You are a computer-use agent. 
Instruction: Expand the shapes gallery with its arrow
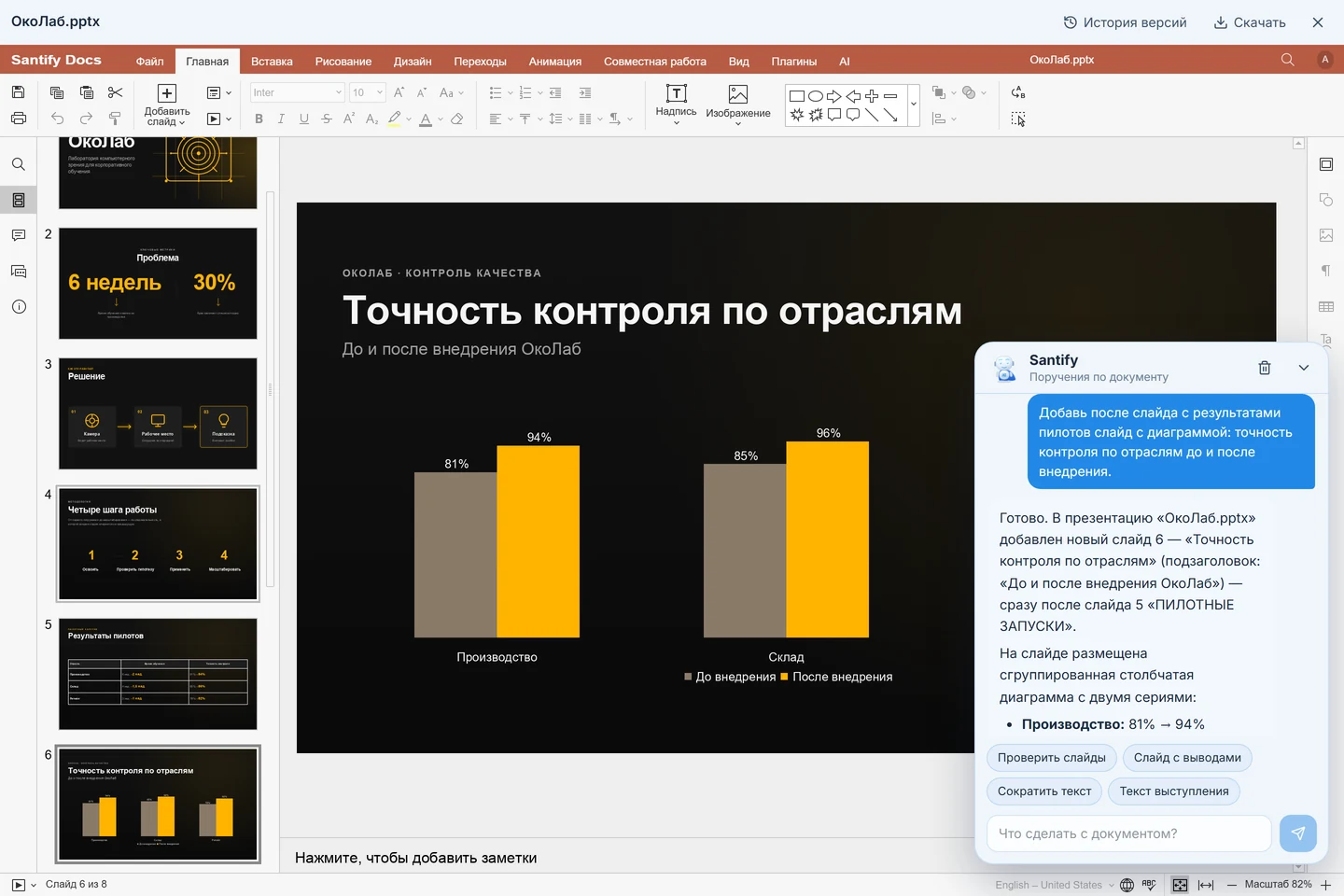pyautogui.click(x=914, y=105)
